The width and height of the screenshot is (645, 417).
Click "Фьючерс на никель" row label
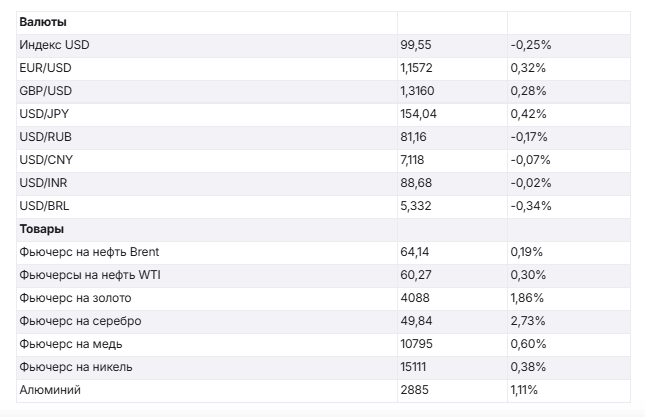[x=76, y=367]
